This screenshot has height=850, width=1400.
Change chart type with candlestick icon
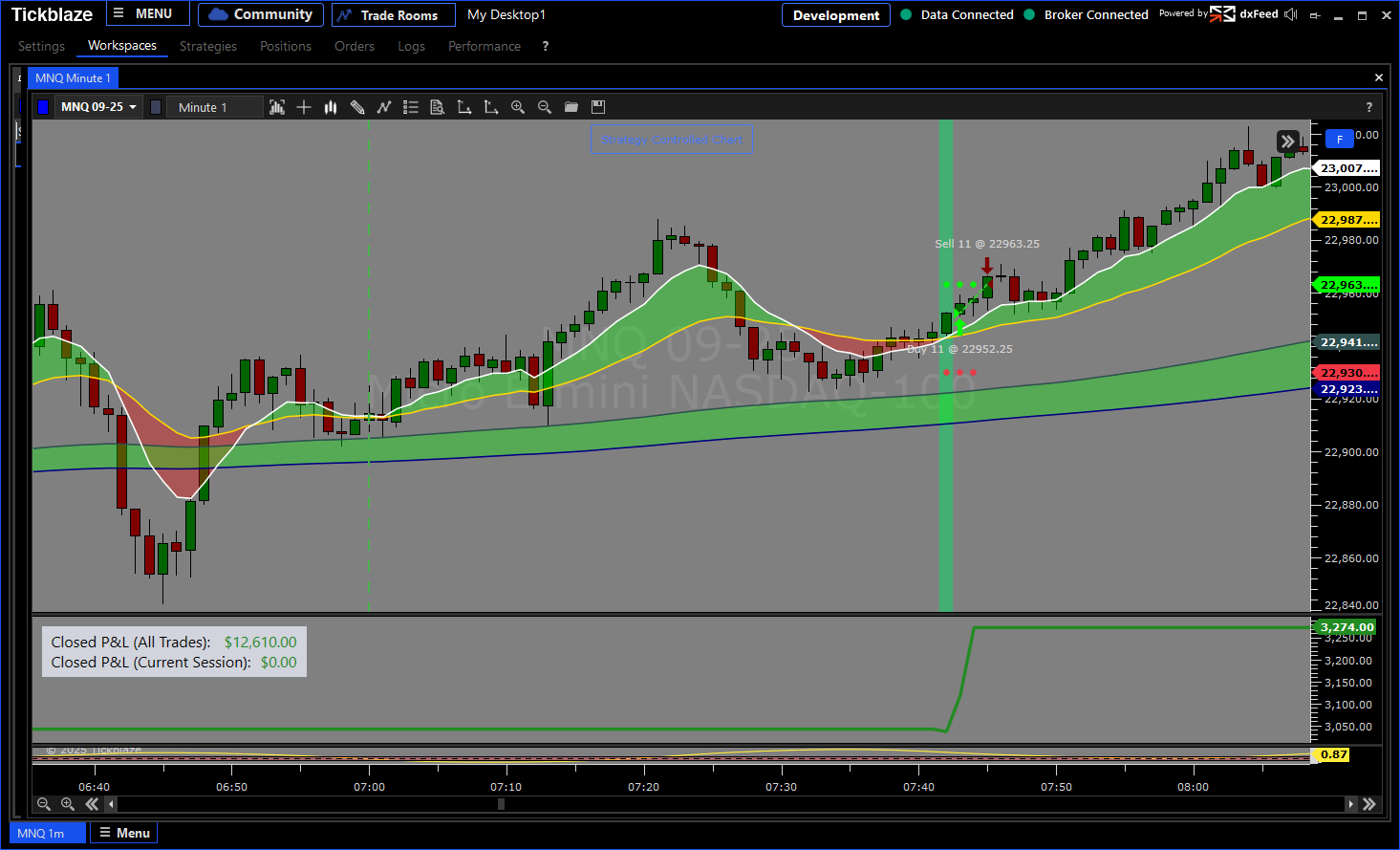(331, 107)
